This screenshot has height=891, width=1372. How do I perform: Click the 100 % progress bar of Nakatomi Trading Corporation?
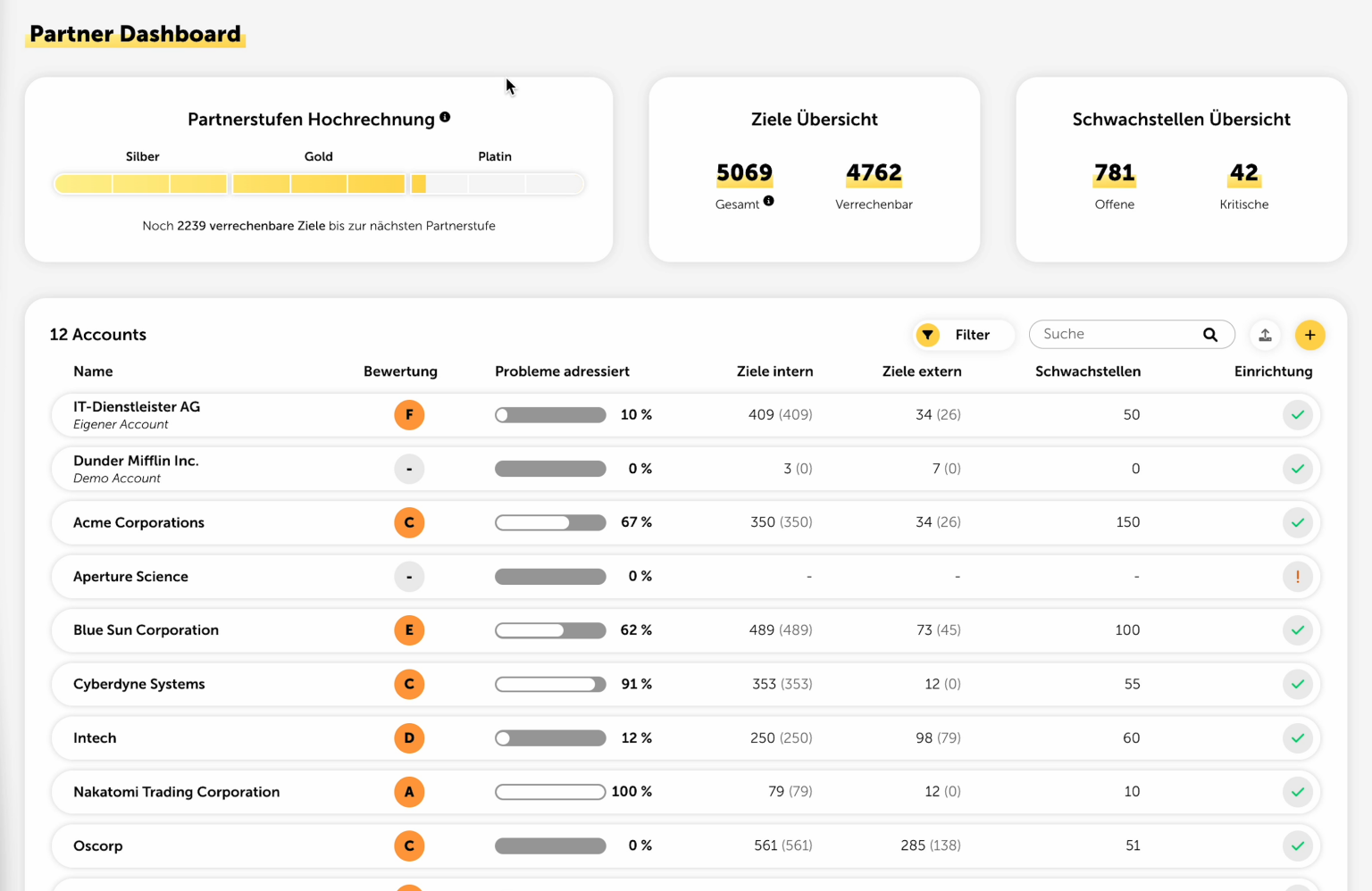550,792
